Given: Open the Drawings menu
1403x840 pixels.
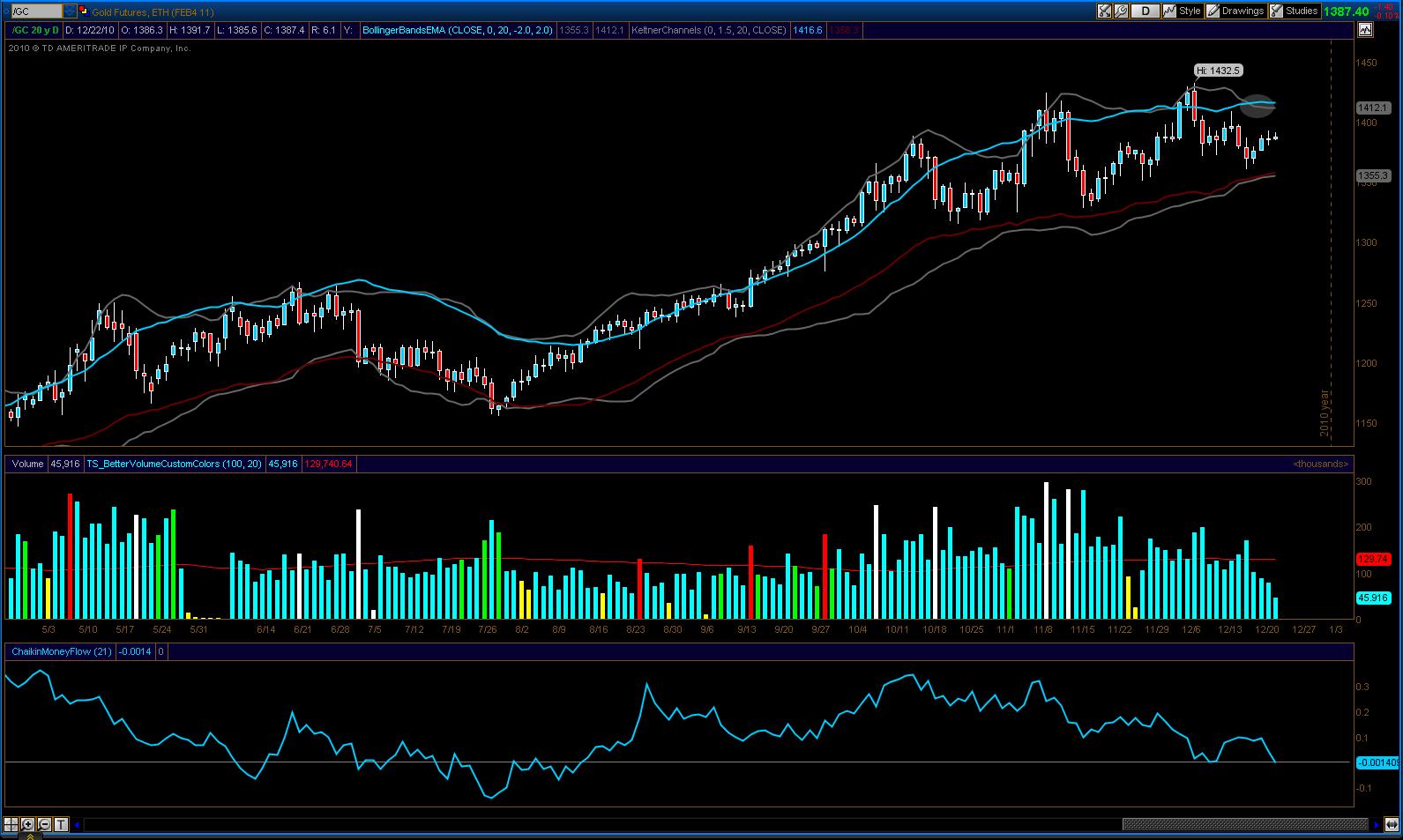Looking at the screenshot, I should (1235, 11).
